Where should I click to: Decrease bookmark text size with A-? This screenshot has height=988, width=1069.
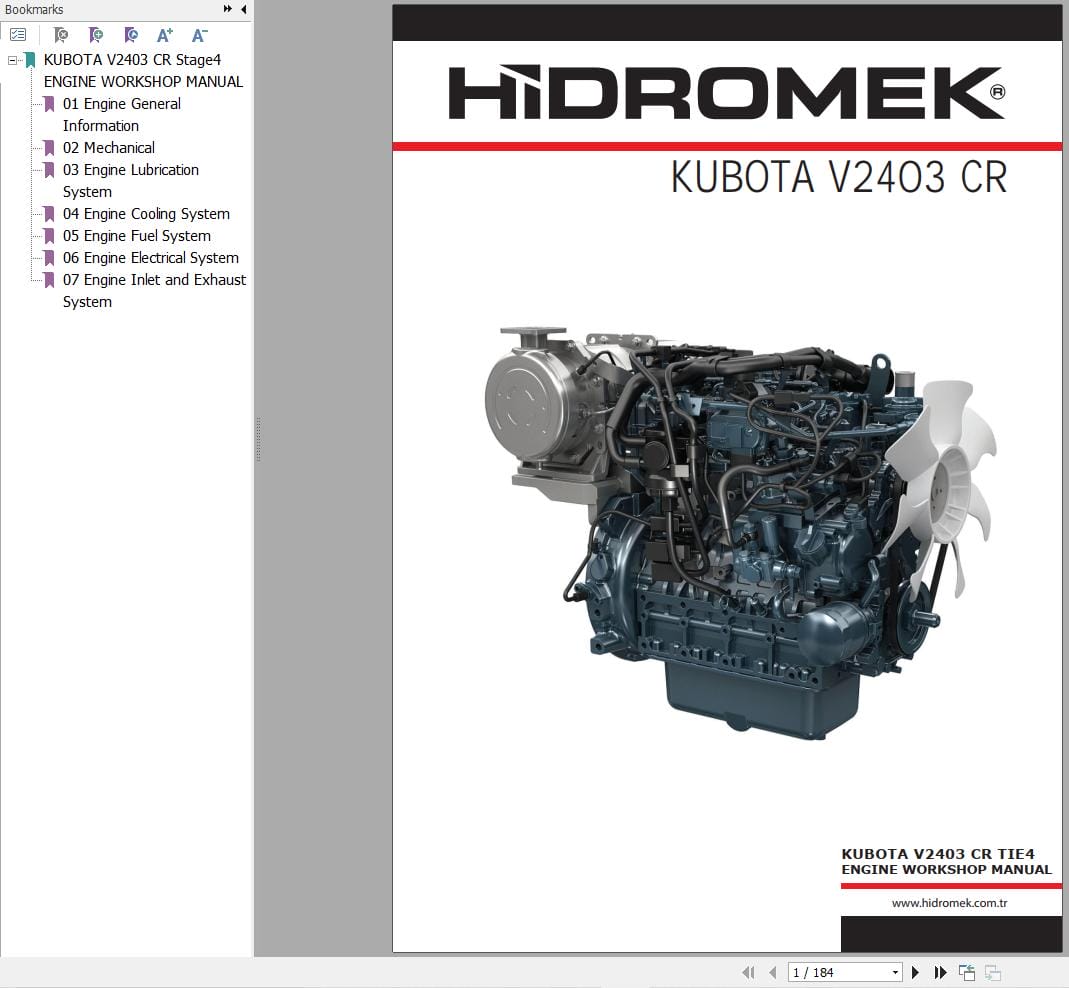point(200,35)
